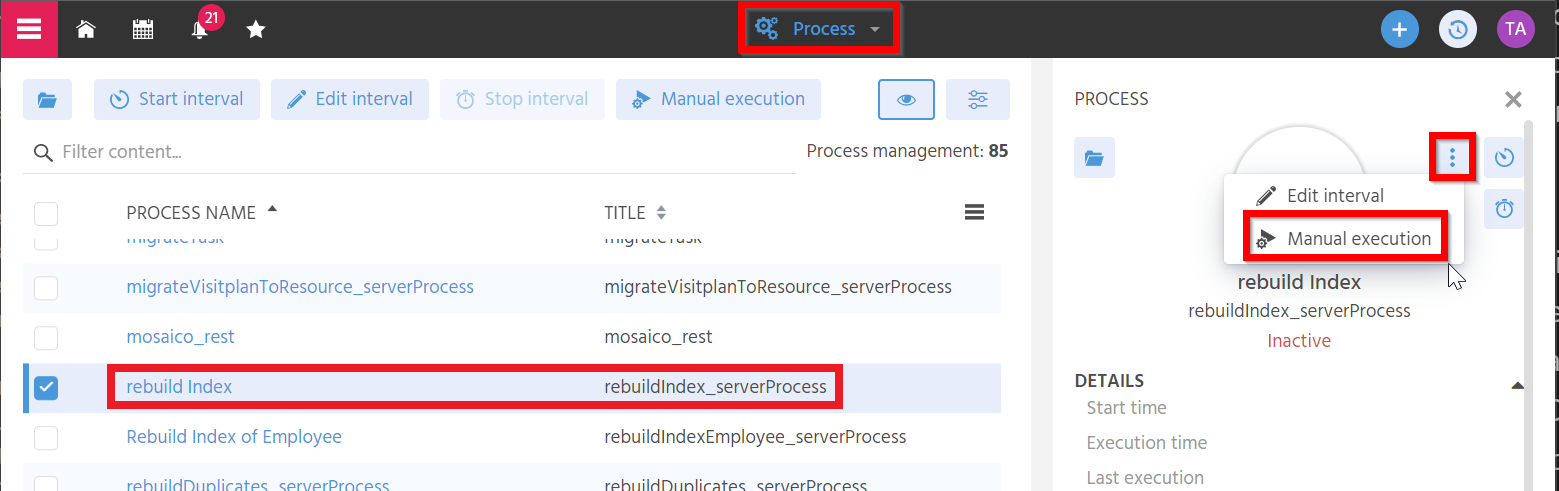
Task: Choose Edit interval from popup menu
Action: pos(1343,196)
